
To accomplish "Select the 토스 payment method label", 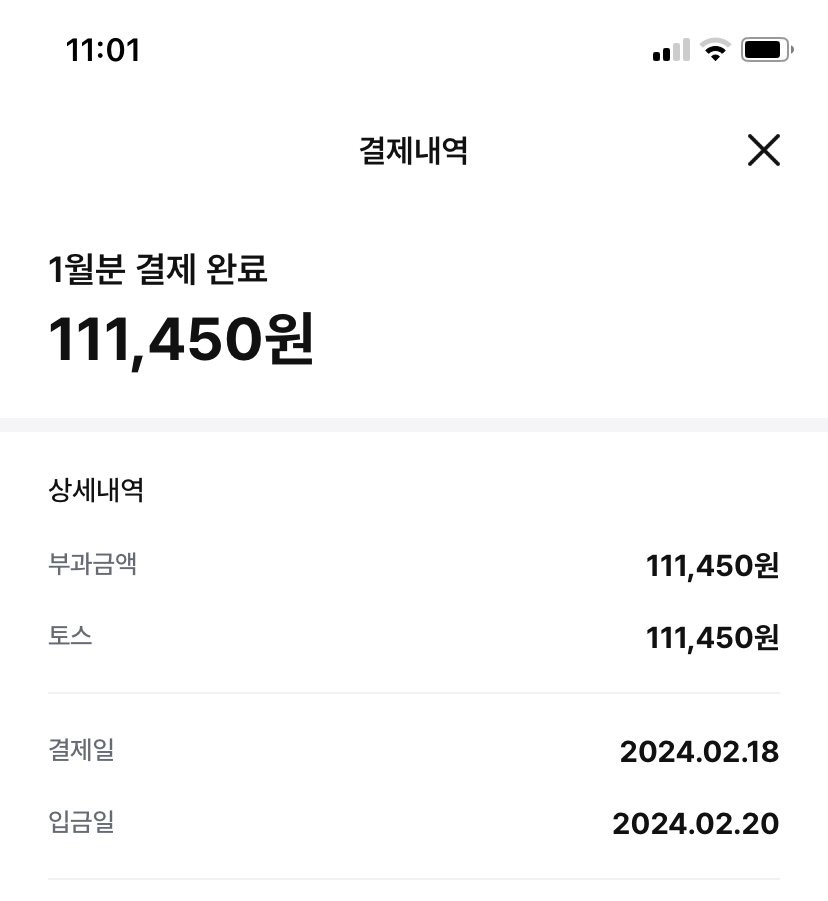I will (70, 636).
